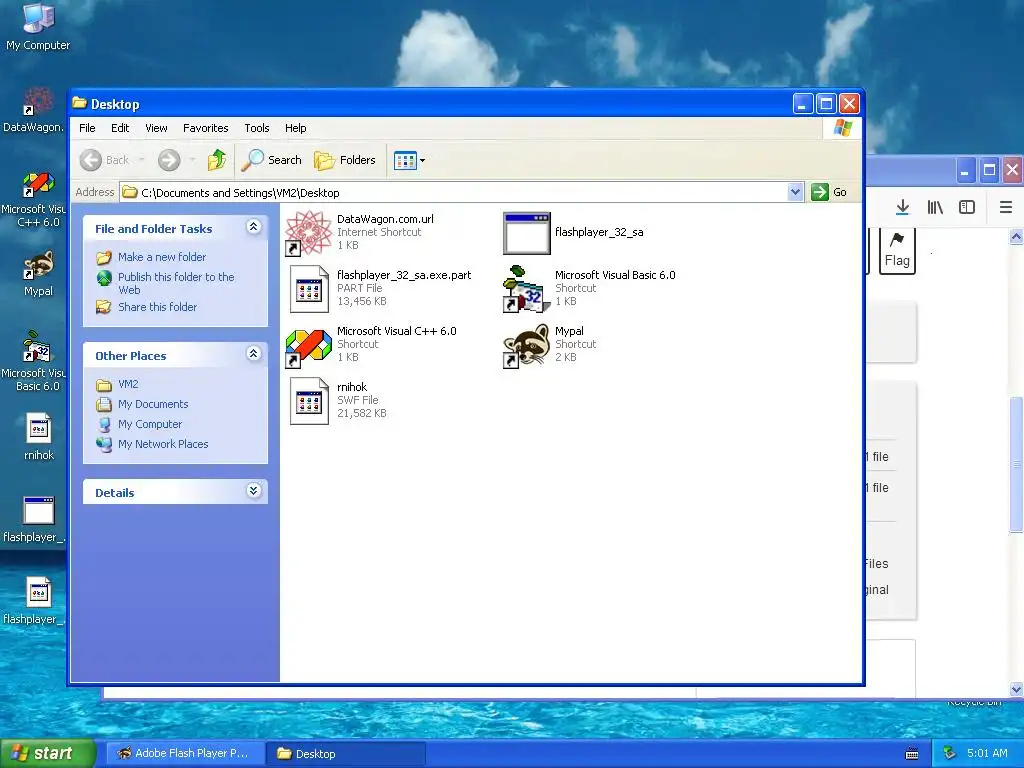Open My Computer link in Other Places
Screen dimensions: 1024x768
(x=150, y=424)
